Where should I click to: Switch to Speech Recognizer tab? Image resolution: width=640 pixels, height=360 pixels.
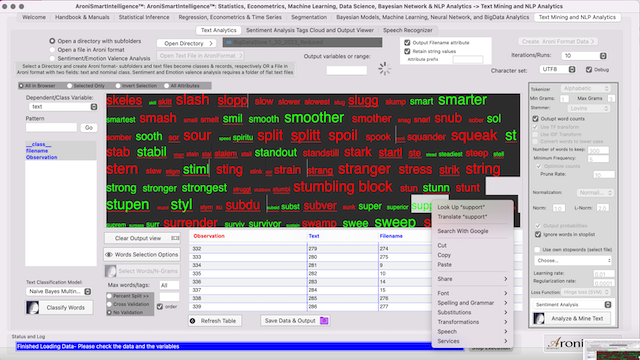point(407,30)
